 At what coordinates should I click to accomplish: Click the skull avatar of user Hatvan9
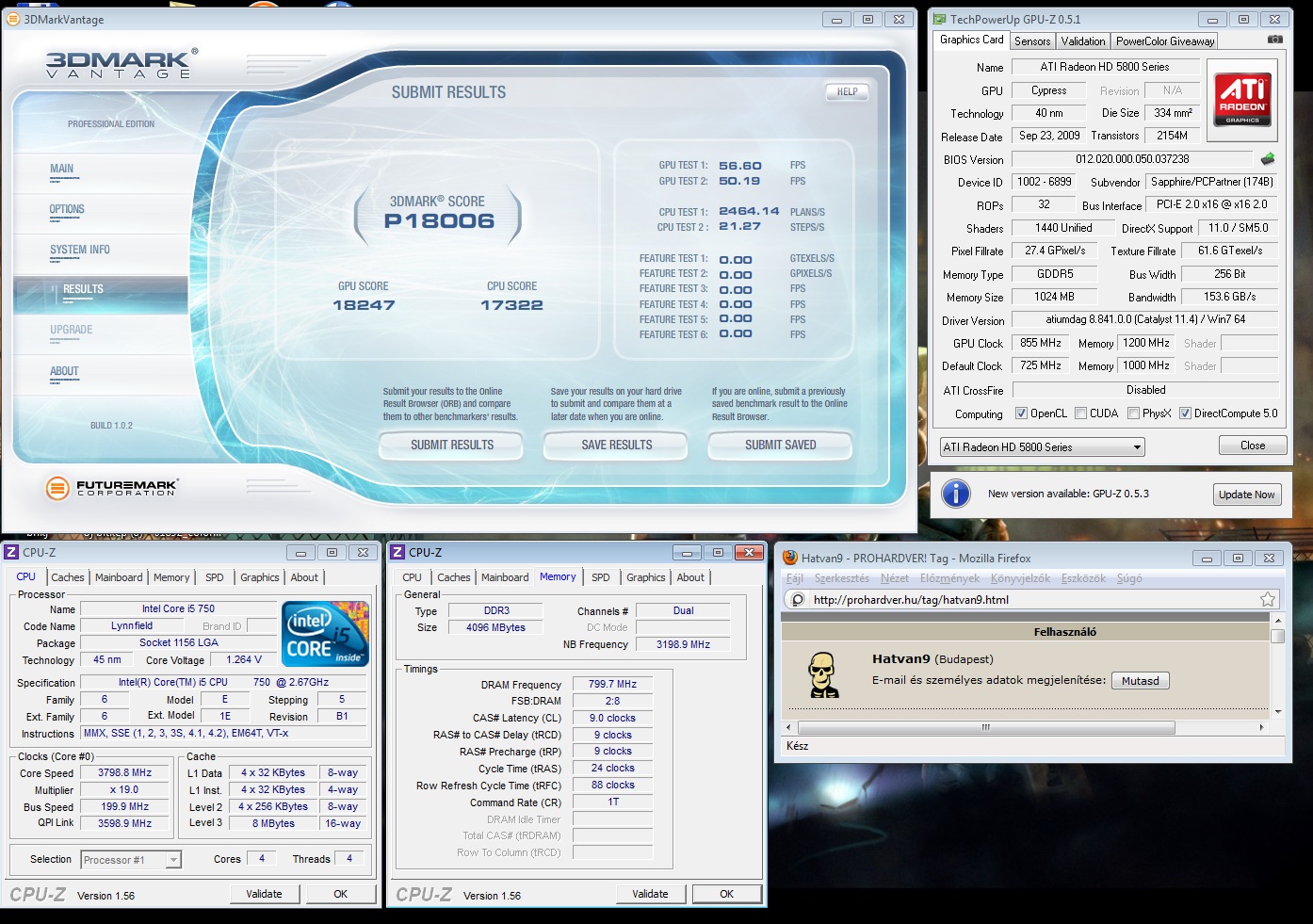tap(823, 674)
